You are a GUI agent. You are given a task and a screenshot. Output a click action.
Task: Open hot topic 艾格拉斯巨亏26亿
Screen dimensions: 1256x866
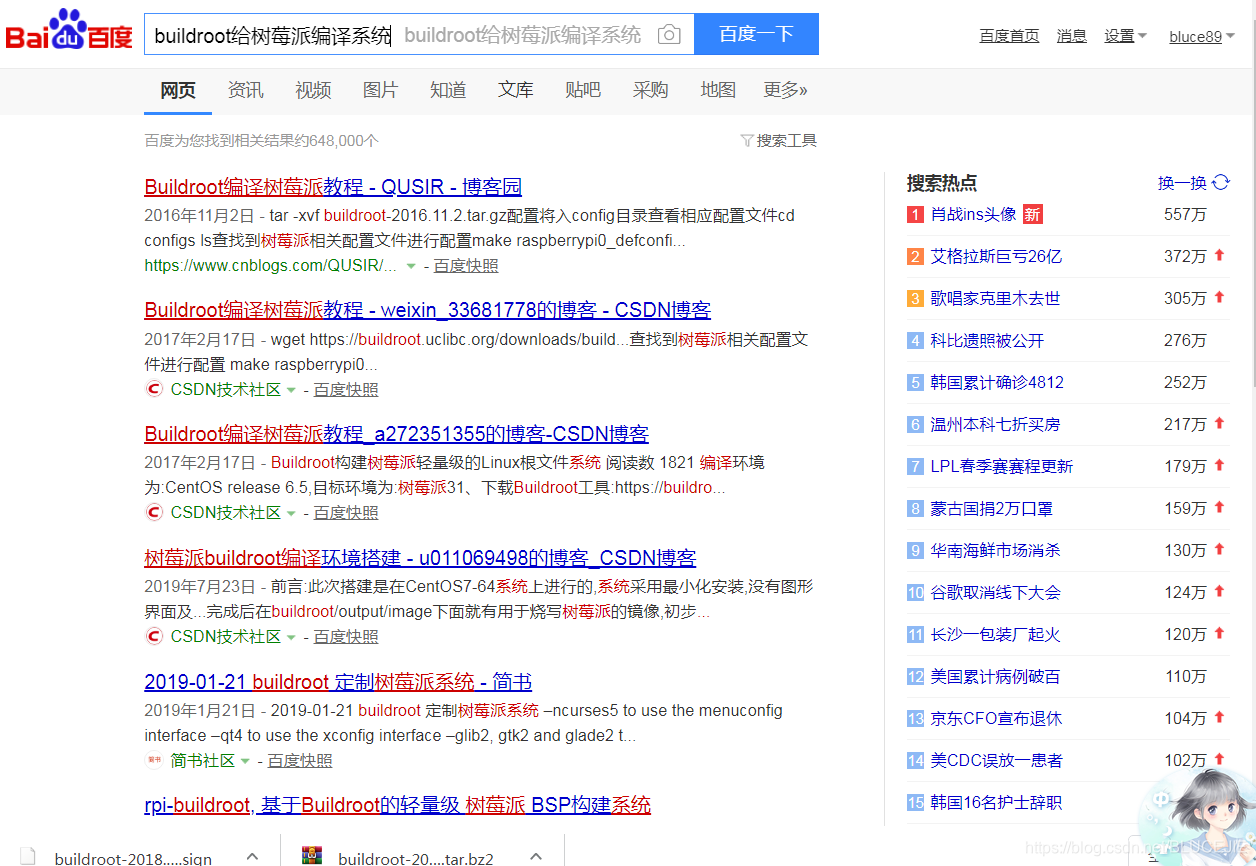pyautogui.click(x=996, y=257)
